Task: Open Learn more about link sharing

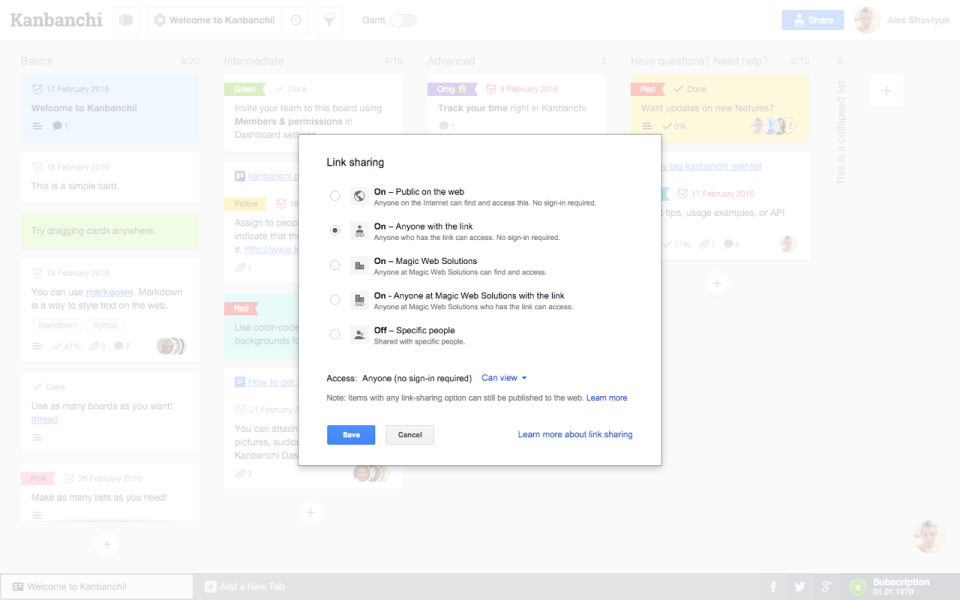Action: pos(574,434)
